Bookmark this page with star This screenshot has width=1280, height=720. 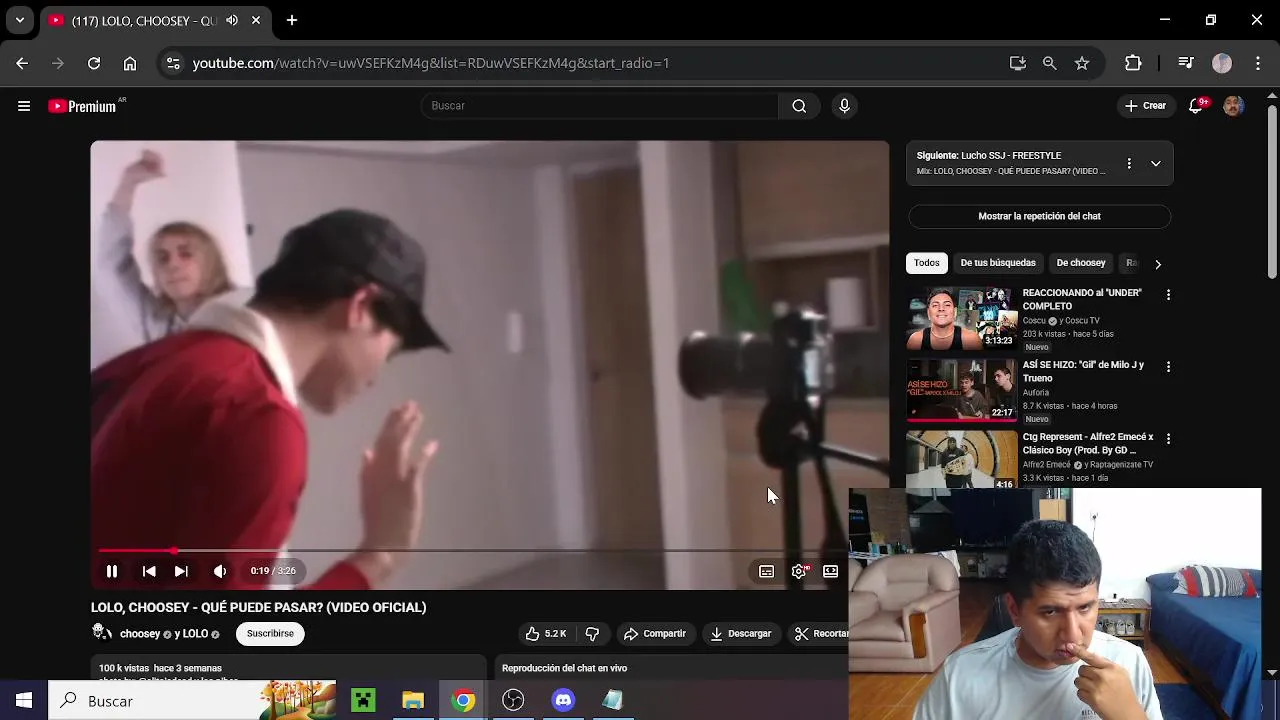(1082, 63)
